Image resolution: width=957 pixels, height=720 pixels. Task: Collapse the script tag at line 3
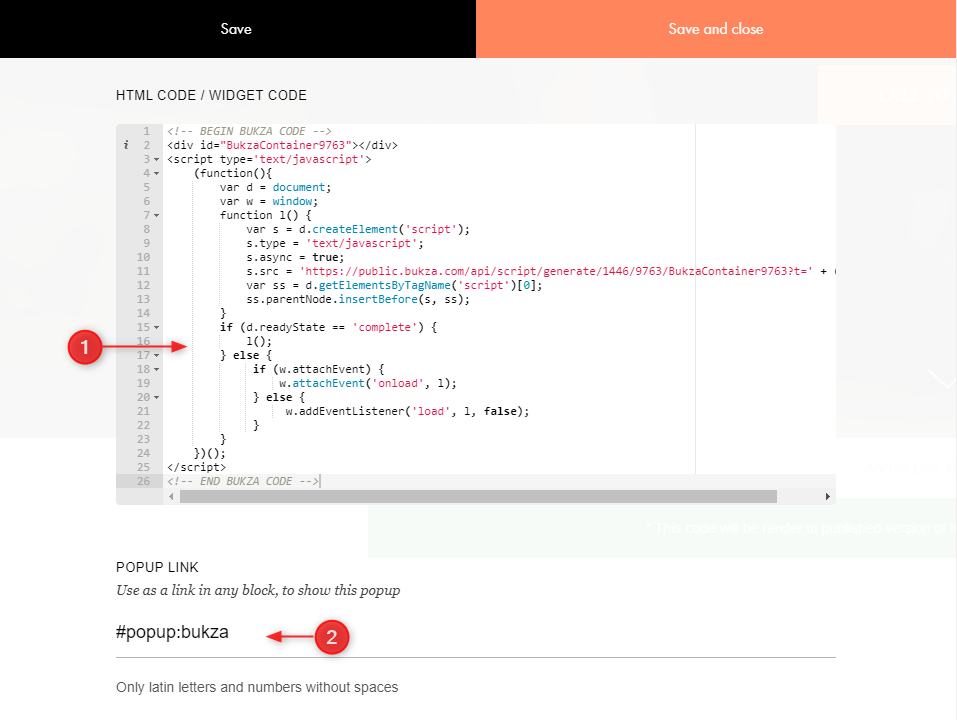pyautogui.click(x=157, y=160)
